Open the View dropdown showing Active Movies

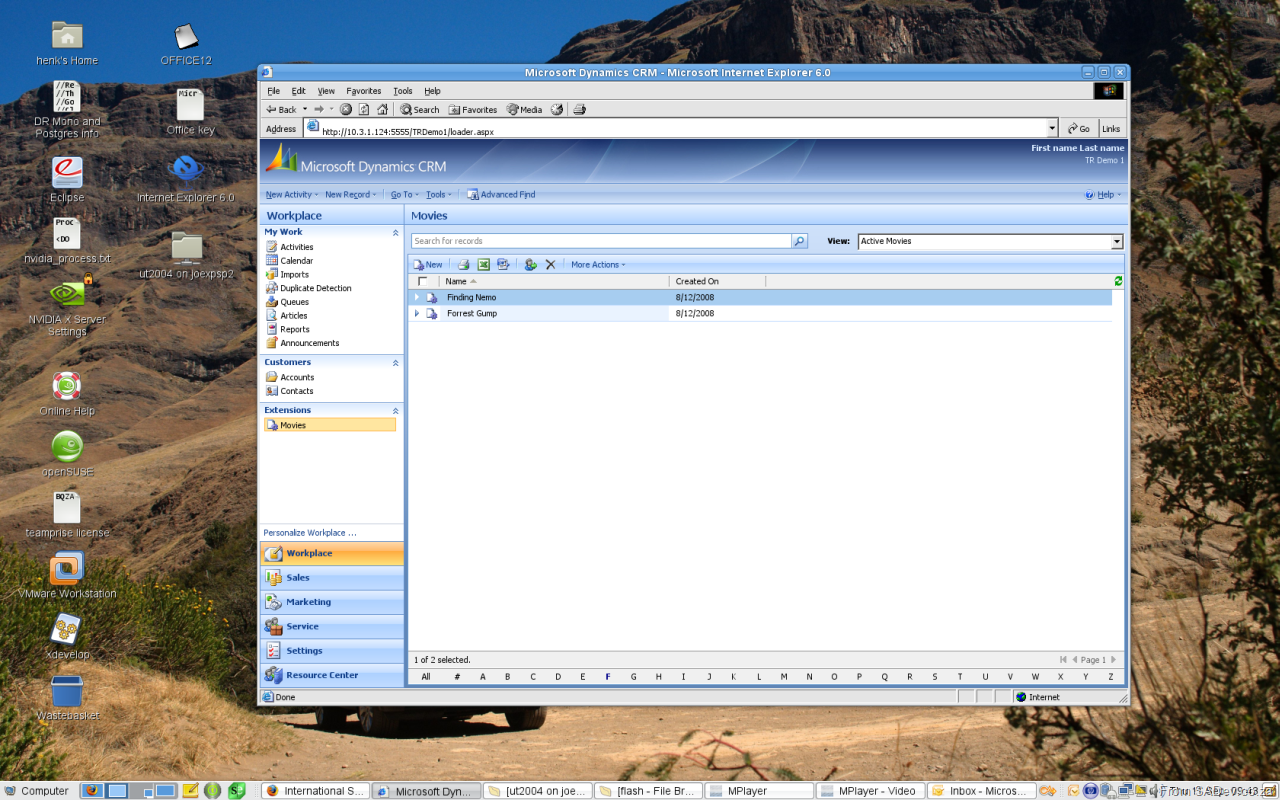click(x=990, y=241)
